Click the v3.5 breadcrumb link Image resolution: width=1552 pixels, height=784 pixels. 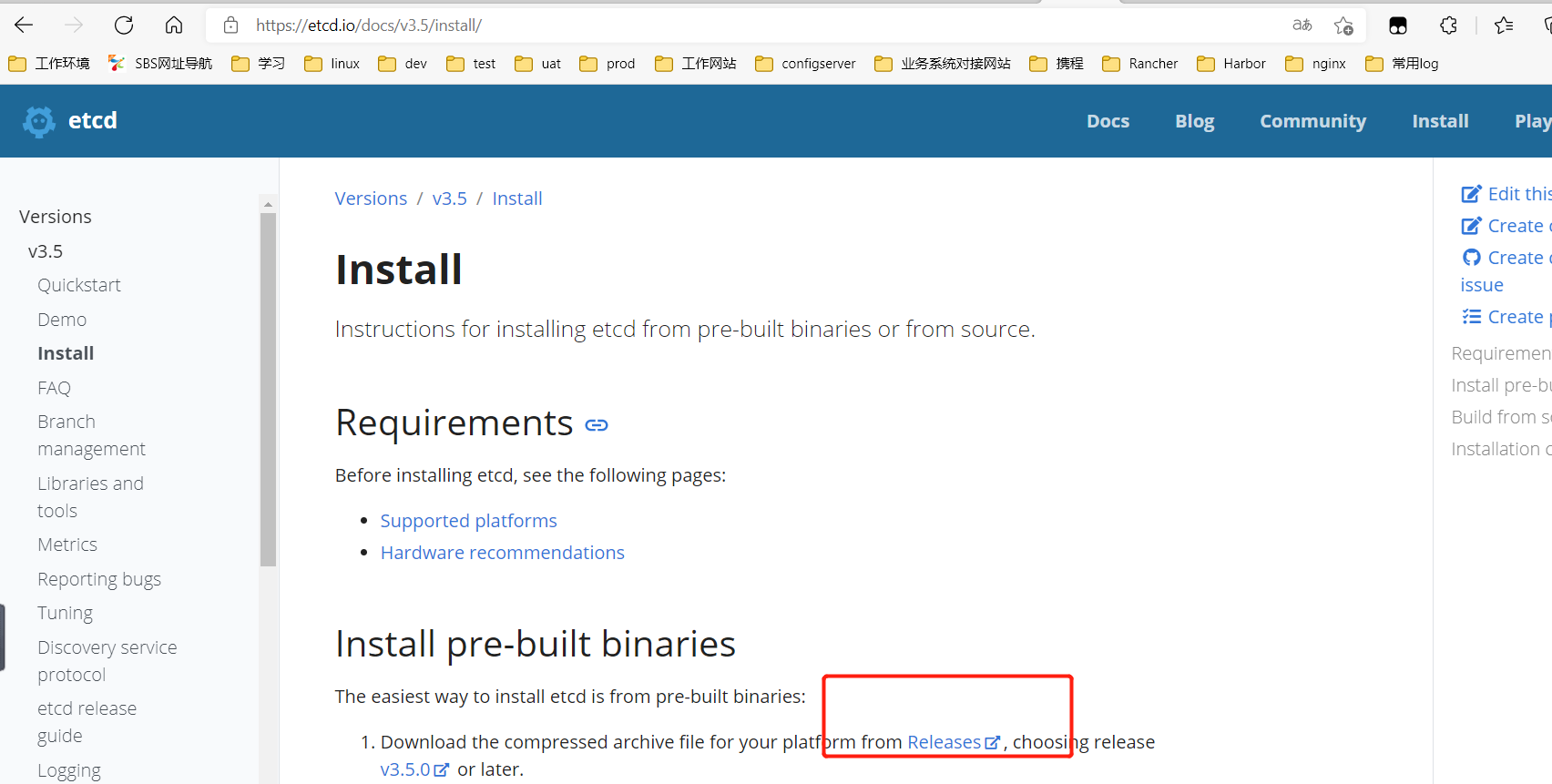pos(449,199)
